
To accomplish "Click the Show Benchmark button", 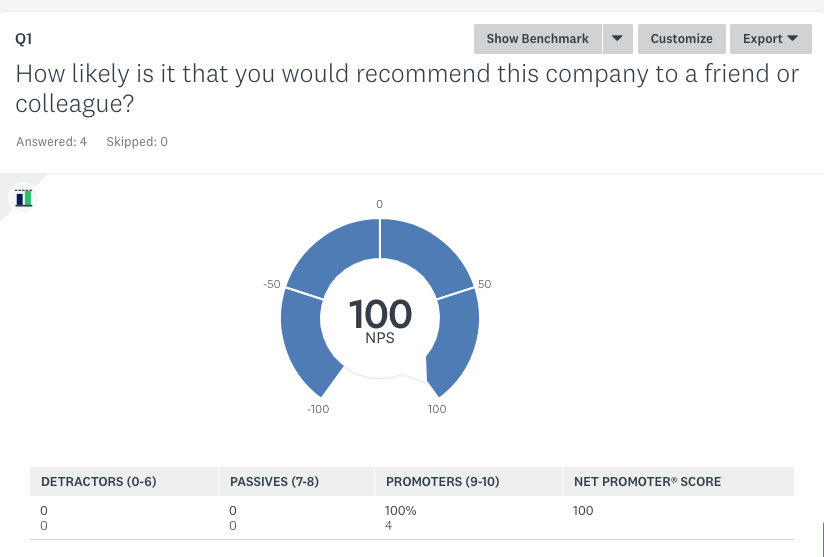I will [x=538, y=39].
